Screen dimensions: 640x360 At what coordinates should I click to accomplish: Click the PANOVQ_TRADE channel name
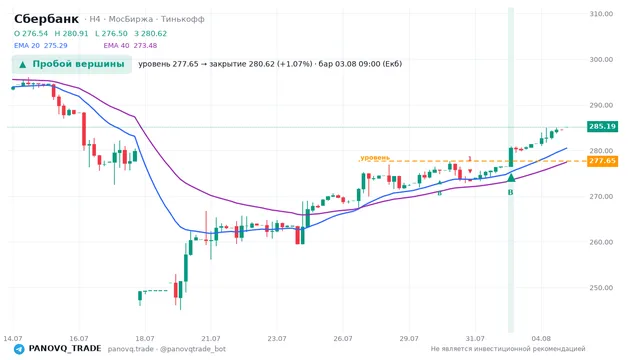[64, 349]
